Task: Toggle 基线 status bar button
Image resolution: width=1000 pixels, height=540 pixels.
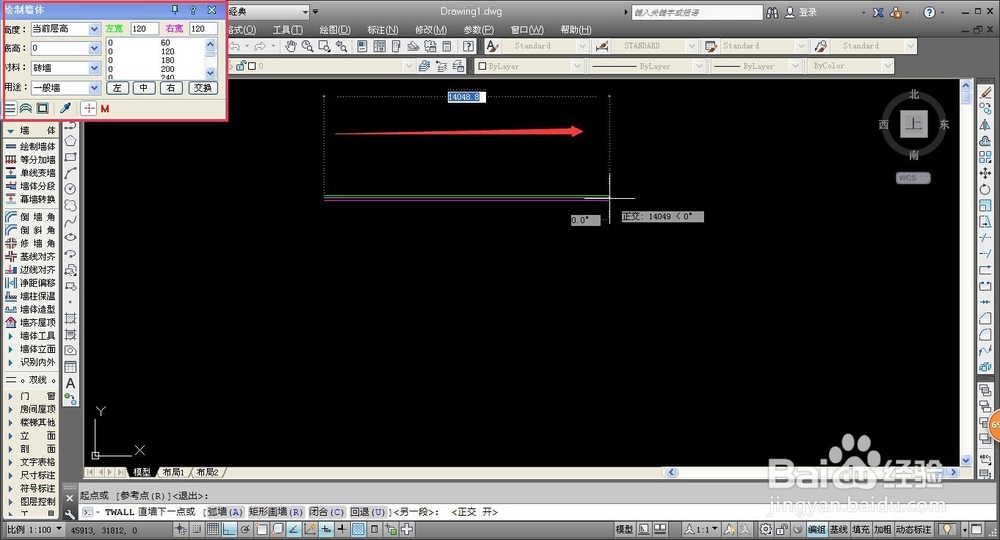Action: click(x=838, y=529)
